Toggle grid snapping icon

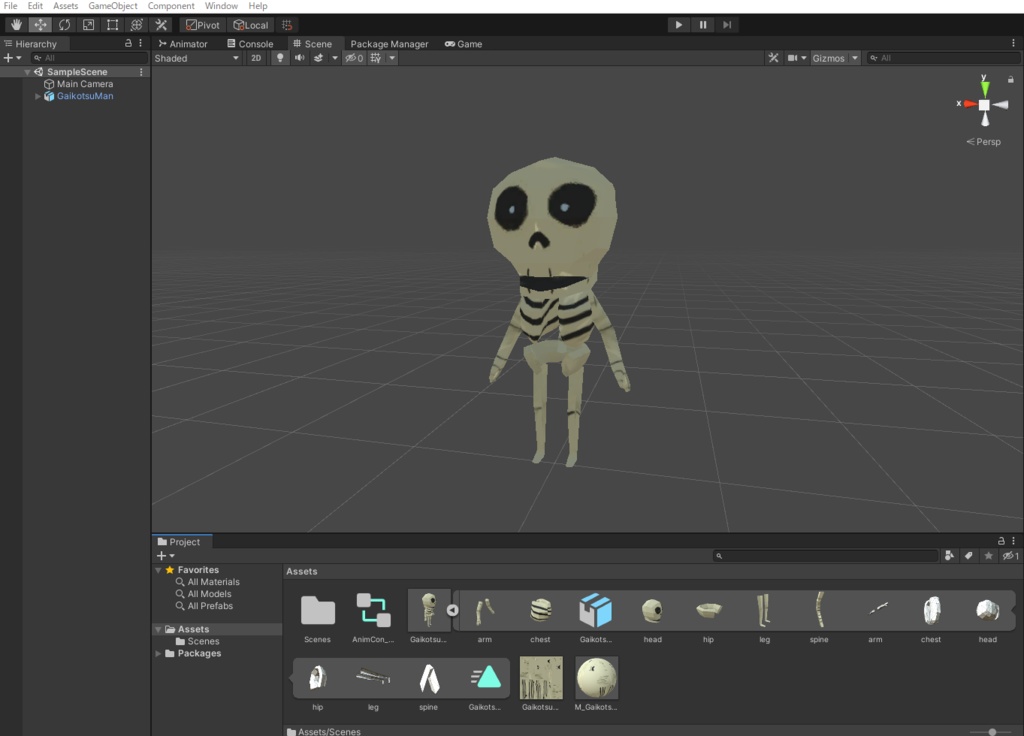[287, 25]
